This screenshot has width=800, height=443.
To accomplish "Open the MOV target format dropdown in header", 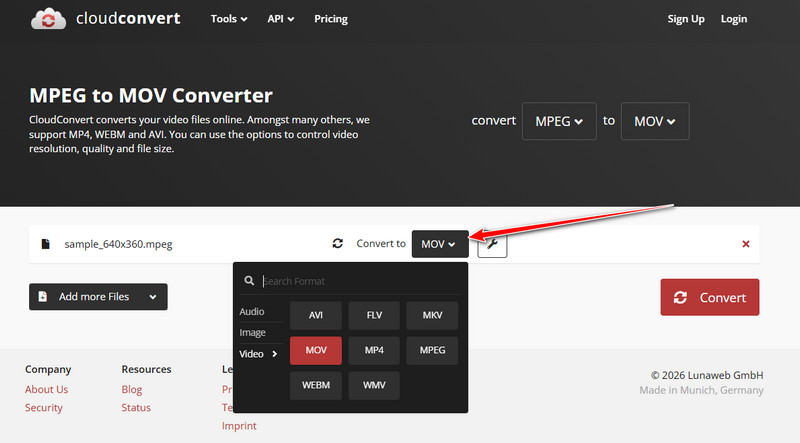I will pos(654,121).
